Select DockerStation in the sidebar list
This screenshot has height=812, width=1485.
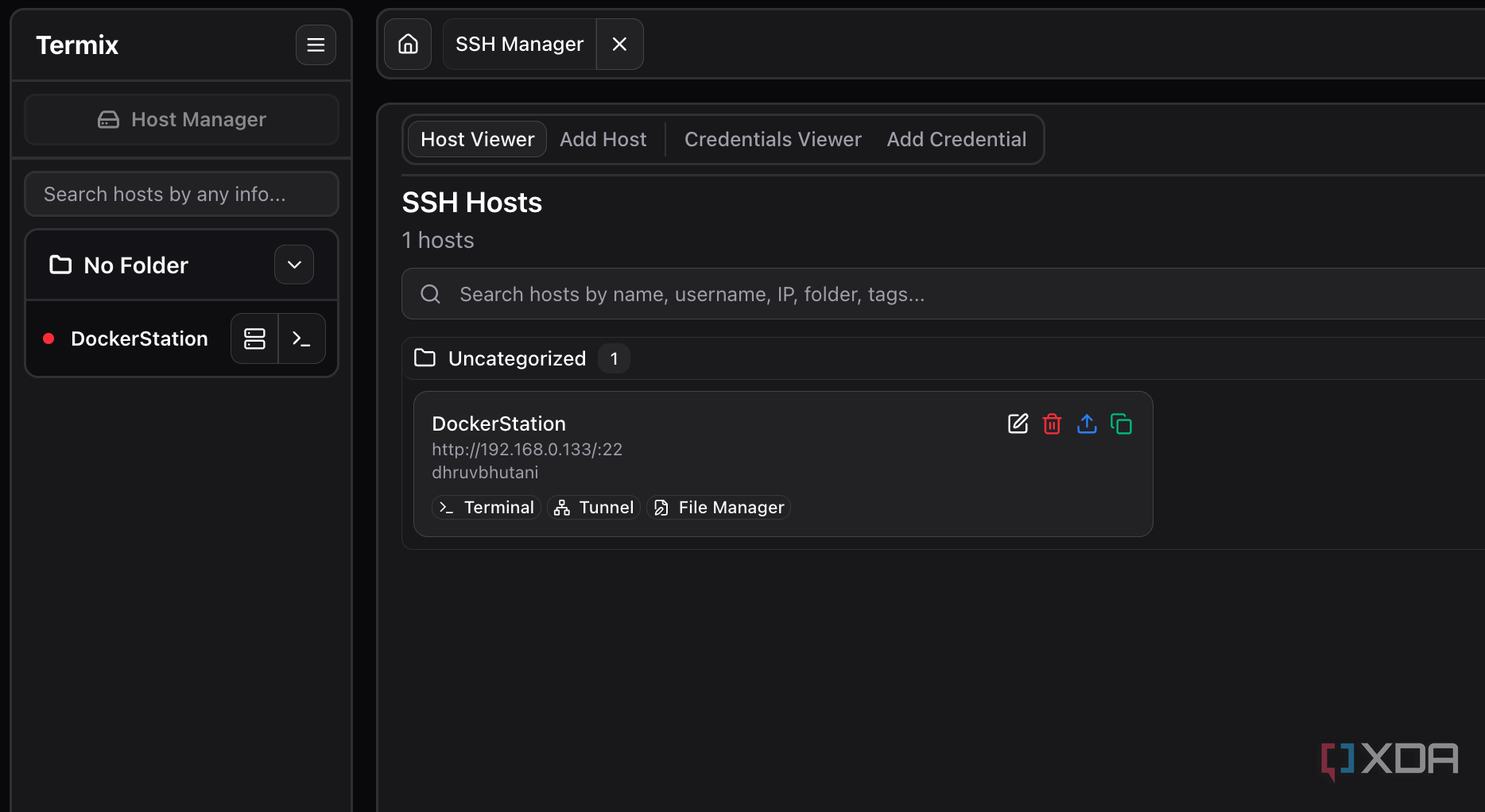pyautogui.click(x=139, y=338)
